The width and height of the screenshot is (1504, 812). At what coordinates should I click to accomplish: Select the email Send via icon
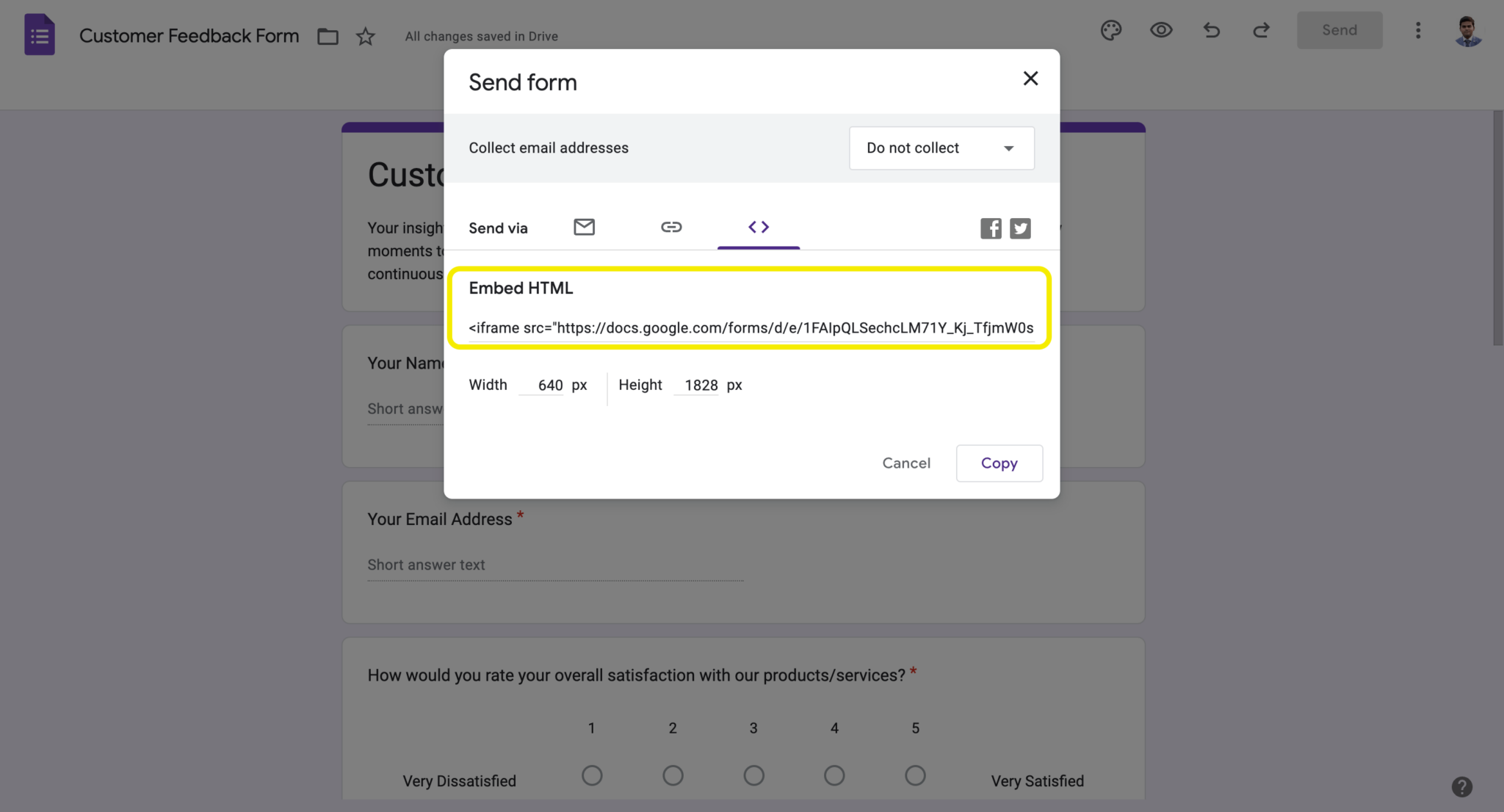[584, 227]
